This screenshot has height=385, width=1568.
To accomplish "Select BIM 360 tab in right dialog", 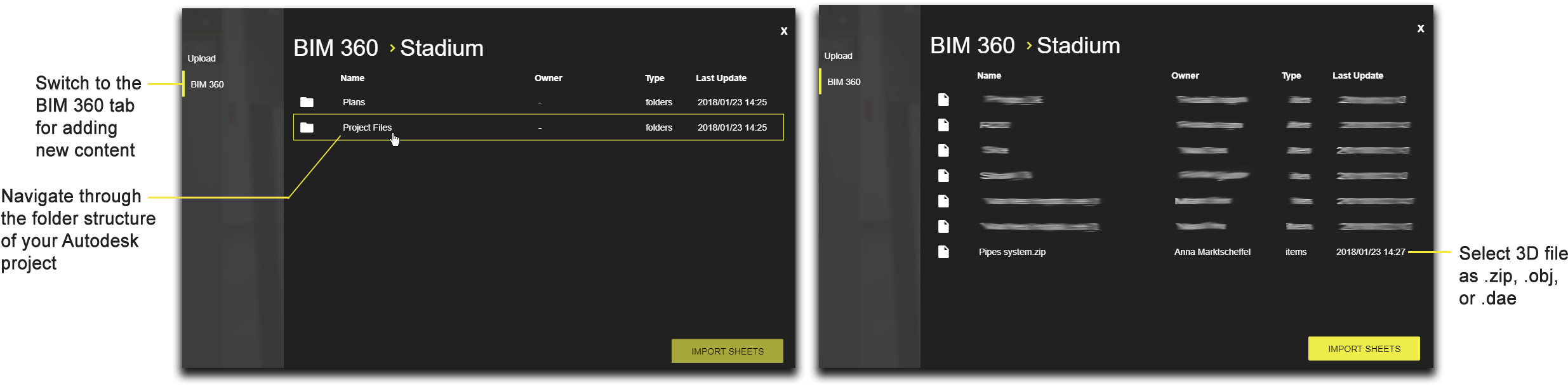I will (844, 82).
